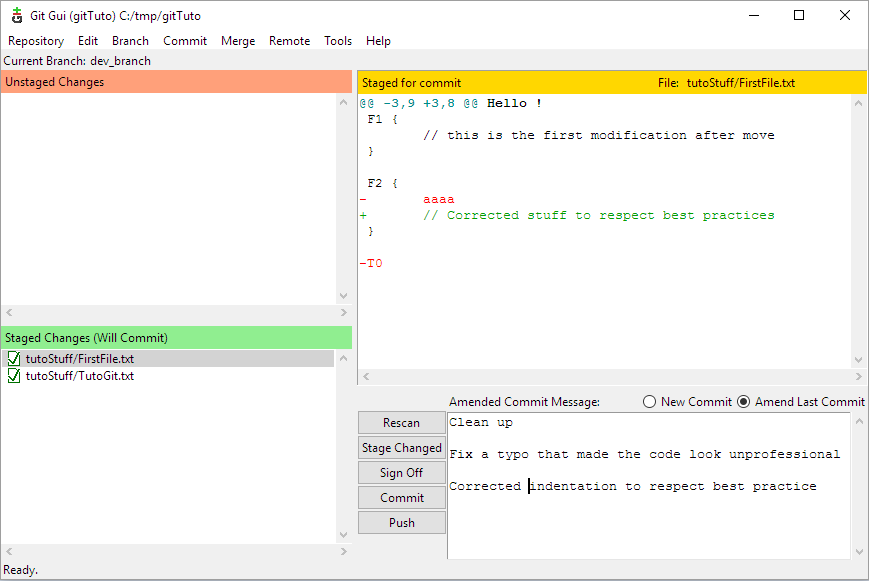Click the Push button
869x581 pixels.
click(x=402, y=522)
